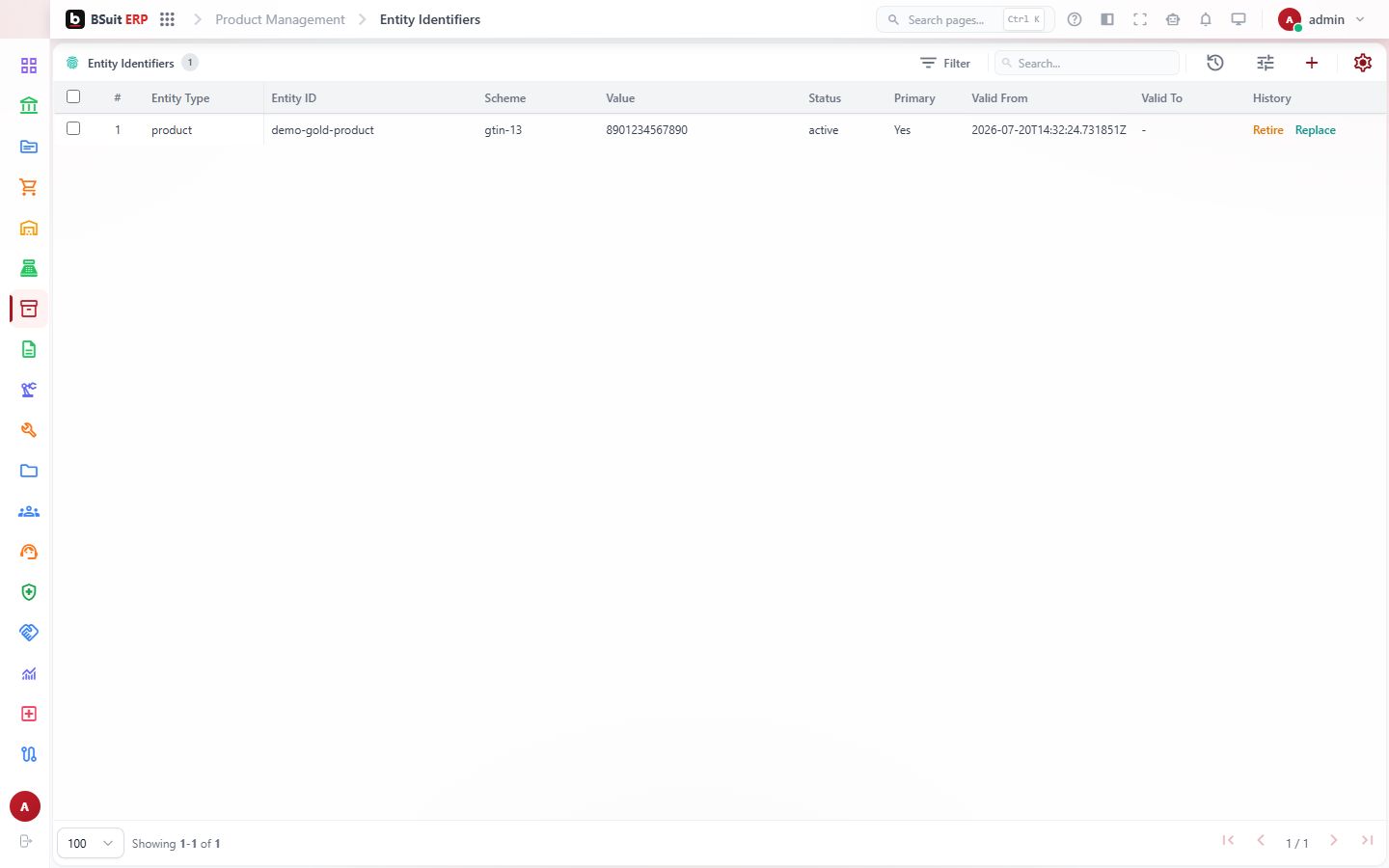This screenshot has width=1389, height=868.
Task: Click Entity Identifiers breadcrumb
Action: tap(430, 19)
